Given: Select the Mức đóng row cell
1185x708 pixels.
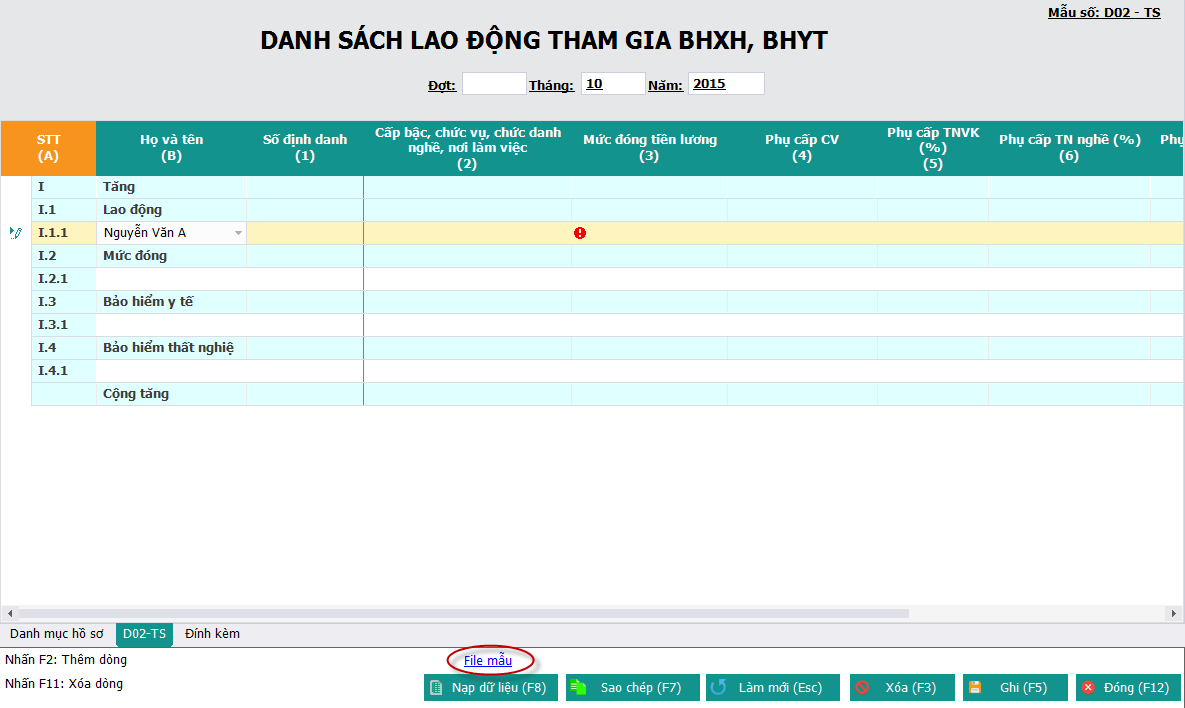Looking at the screenshot, I should click(172, 256).
